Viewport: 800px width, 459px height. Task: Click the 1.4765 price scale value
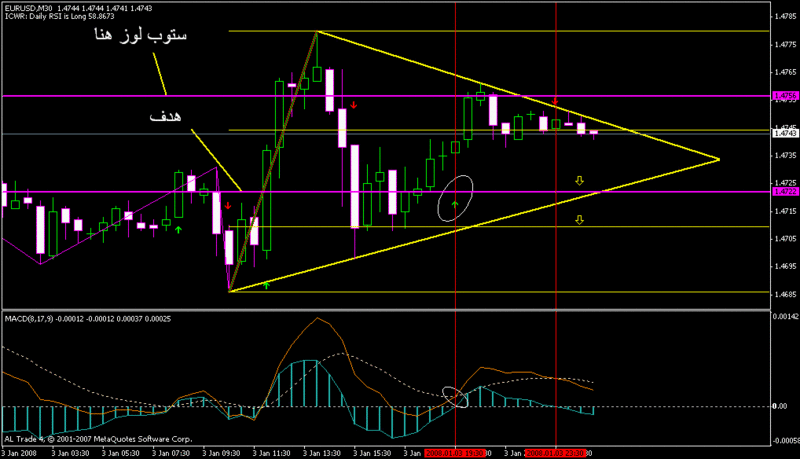tap(786, 72)
